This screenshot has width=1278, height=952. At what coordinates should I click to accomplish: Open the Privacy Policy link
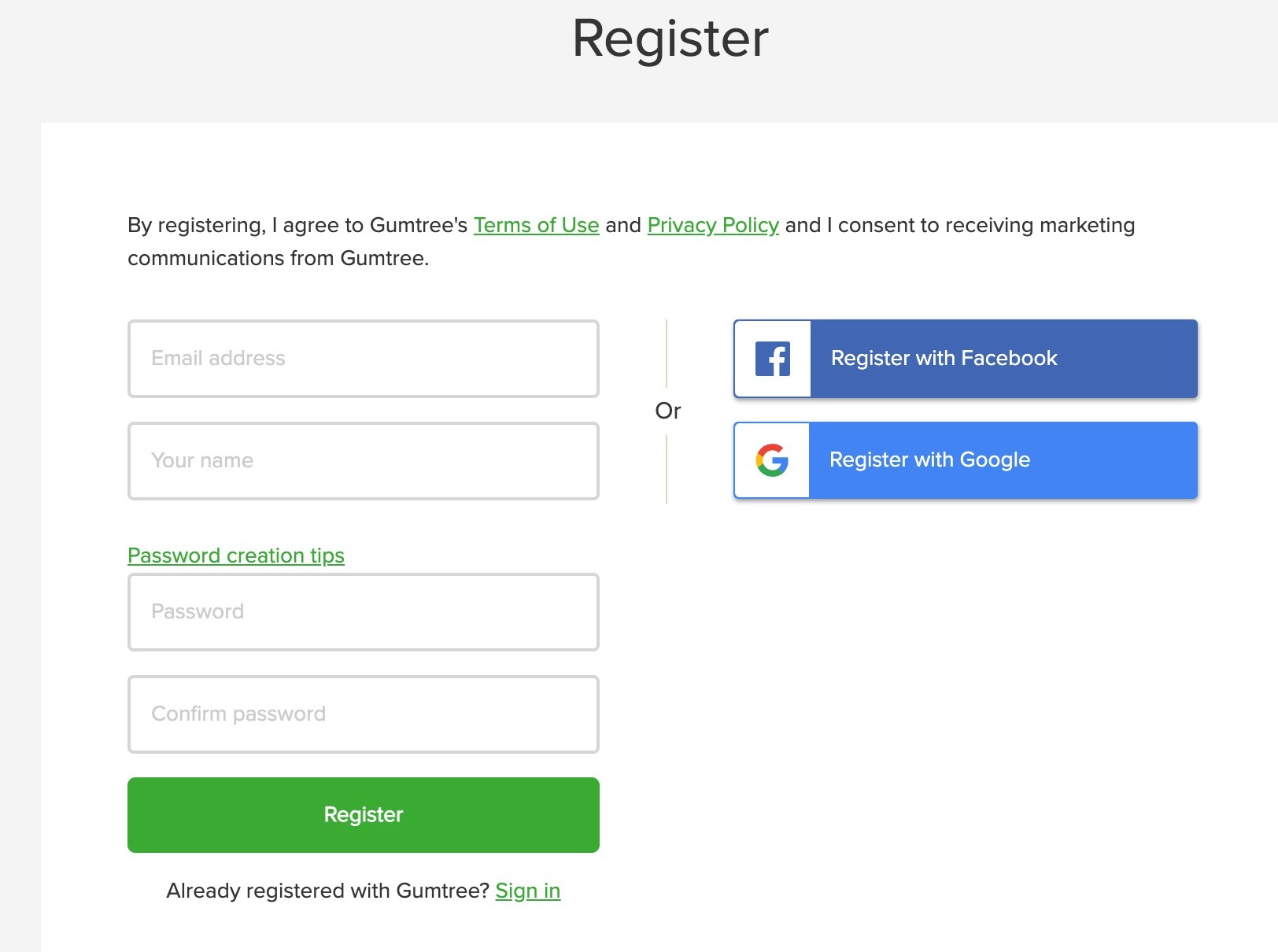pyautogui.click(x=713, y=226)
